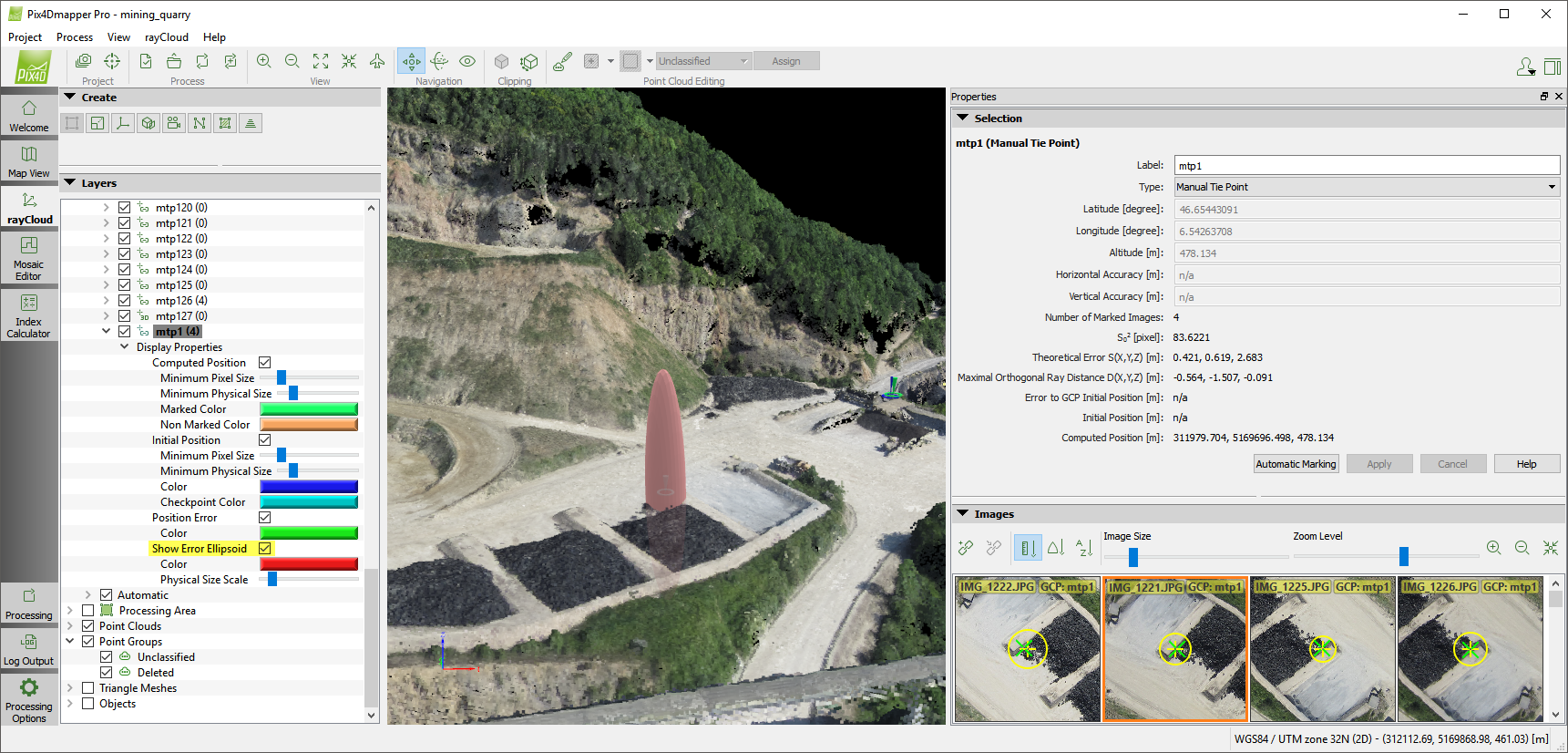Open the Type dropdown for tie point
1568x753 pixels.
(1366, 187)
